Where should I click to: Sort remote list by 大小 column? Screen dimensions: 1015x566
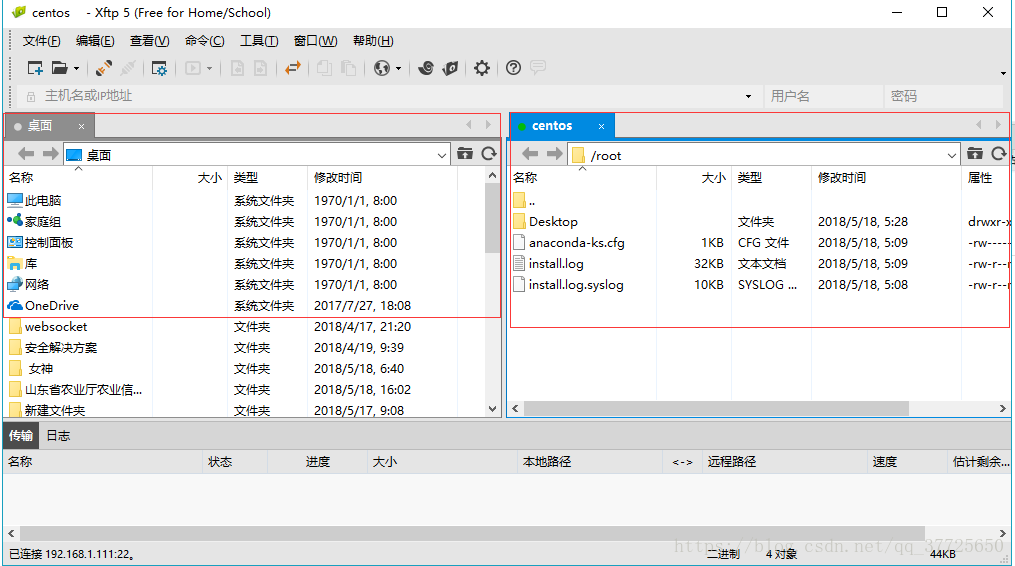coord(694,177)
